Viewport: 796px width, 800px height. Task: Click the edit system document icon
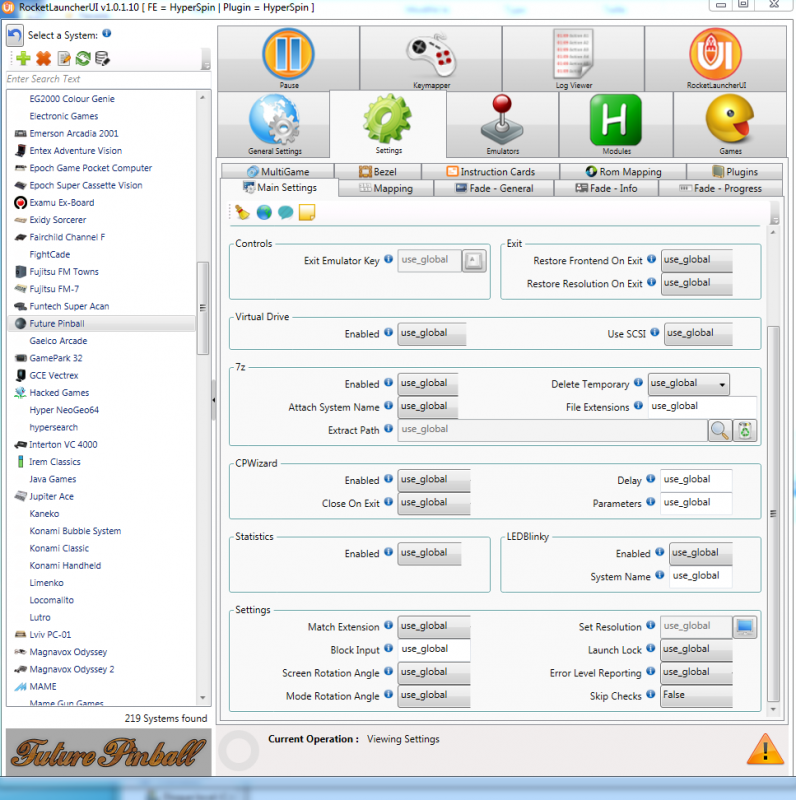64,58
